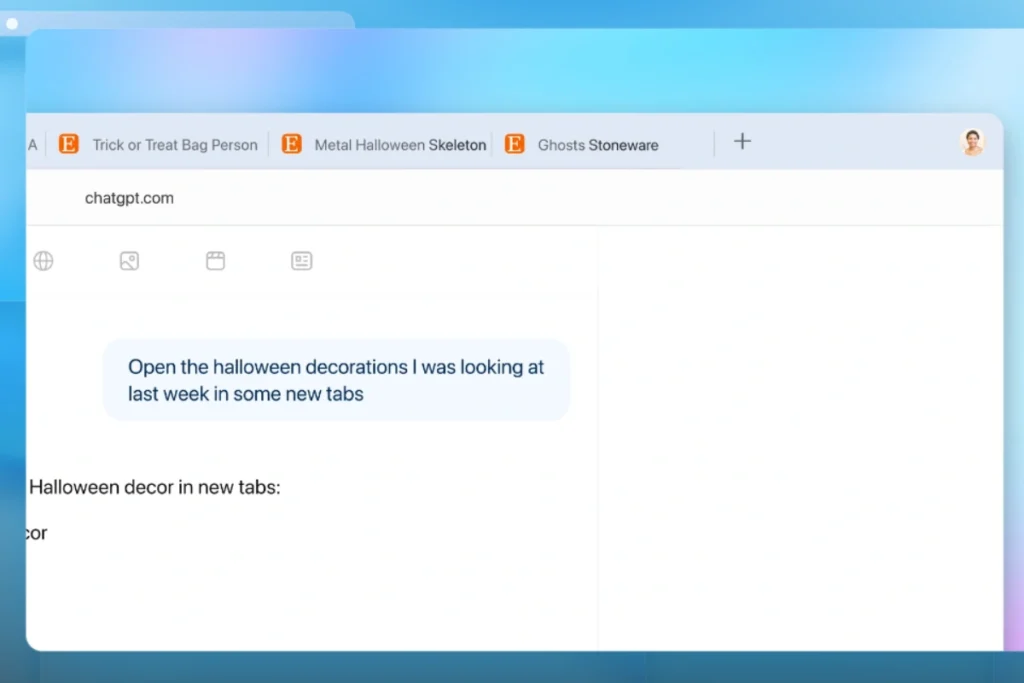Click the Halloween decorations message bubble
Screen dimensions: 1024x683
pyautogui.click(x=336, y=380)
